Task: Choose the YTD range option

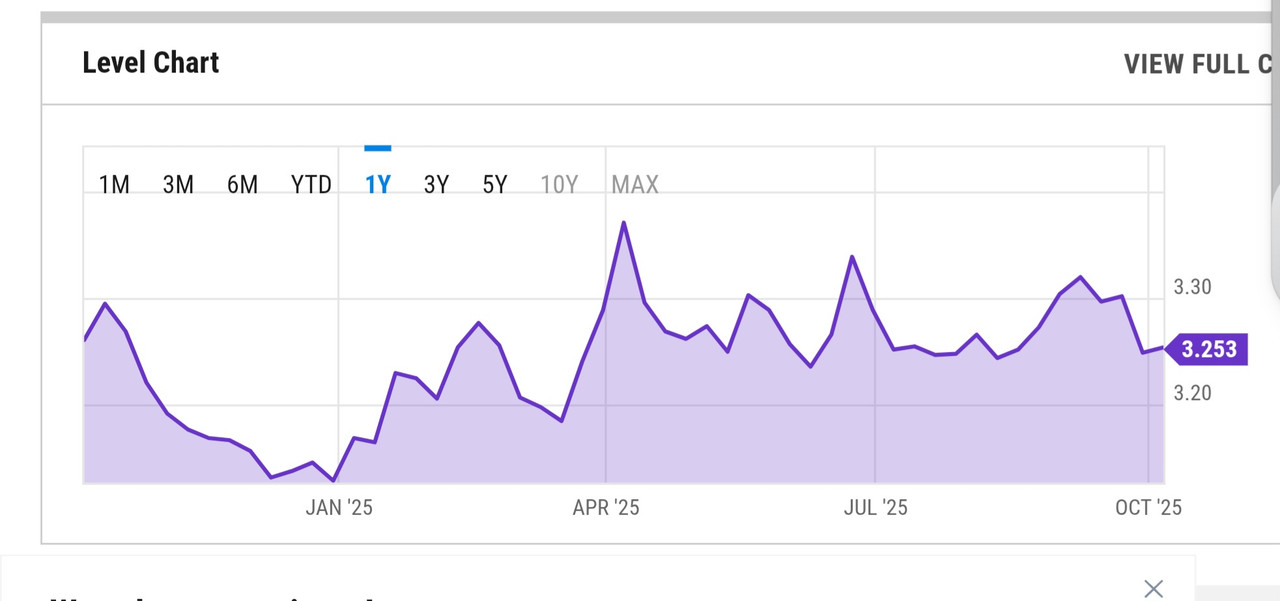Action: [x=311, y=185]
